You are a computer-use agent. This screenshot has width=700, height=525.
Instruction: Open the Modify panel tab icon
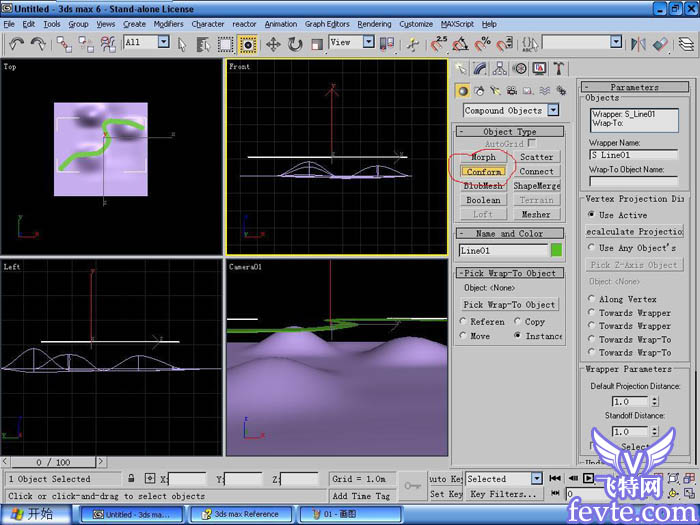(481, 68)
